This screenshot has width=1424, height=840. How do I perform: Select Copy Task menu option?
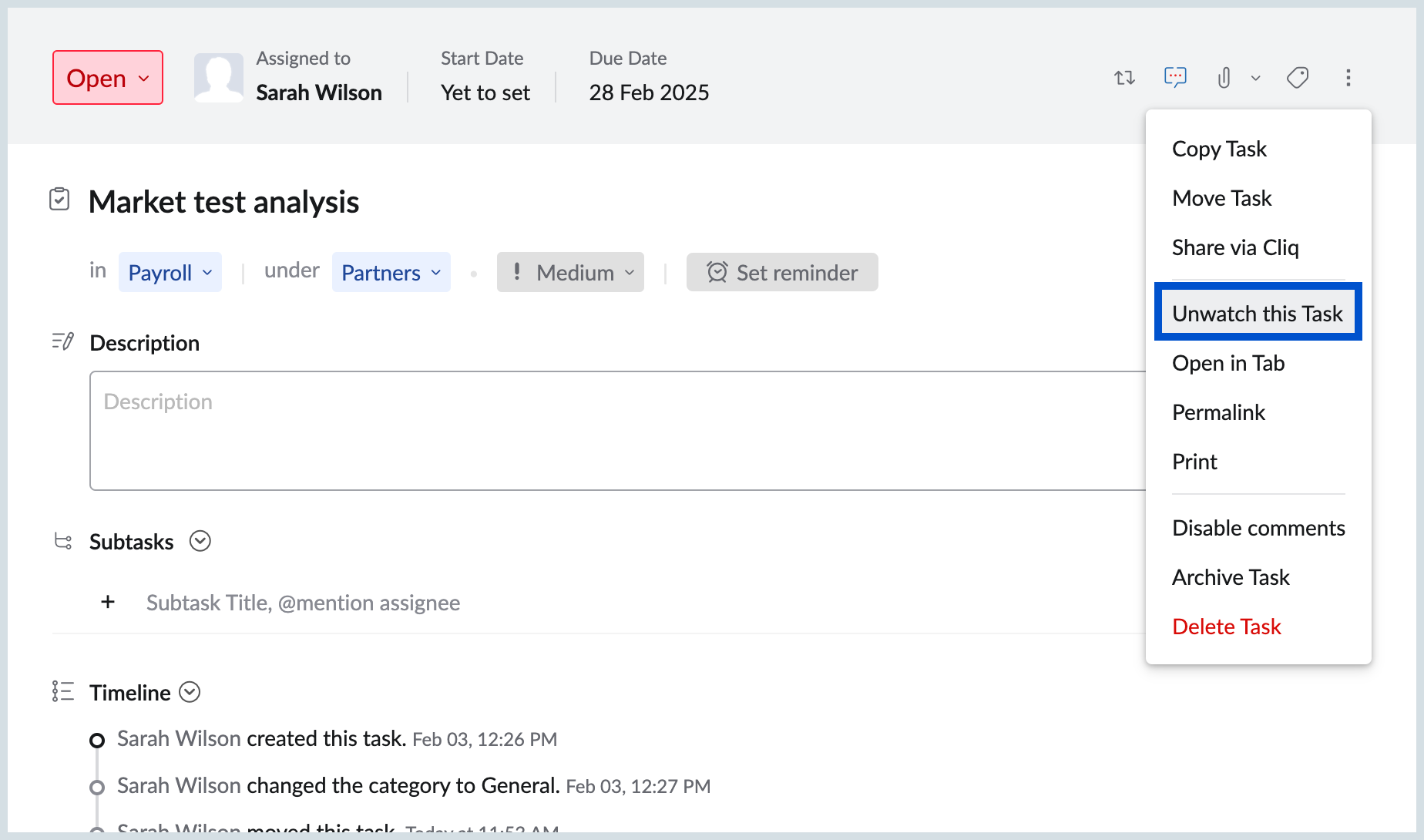tap(1219, 149)
